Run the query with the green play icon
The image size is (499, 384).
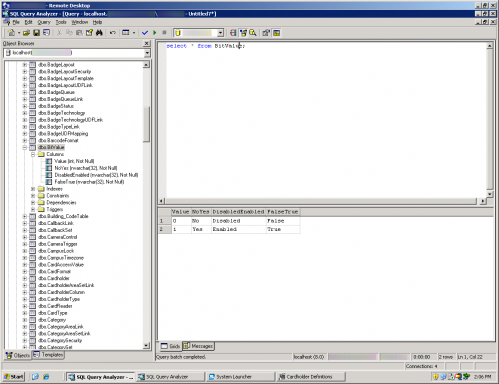click(154, 33)
